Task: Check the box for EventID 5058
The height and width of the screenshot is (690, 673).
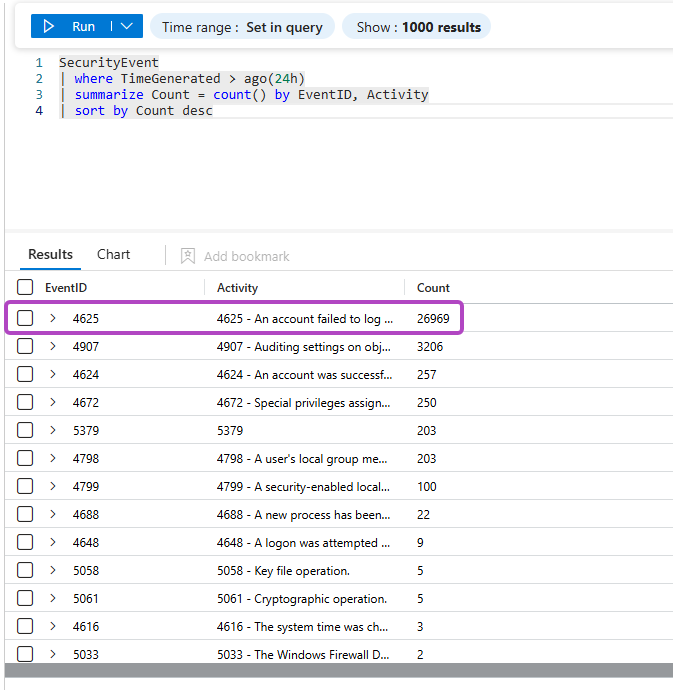Action: 25,570
